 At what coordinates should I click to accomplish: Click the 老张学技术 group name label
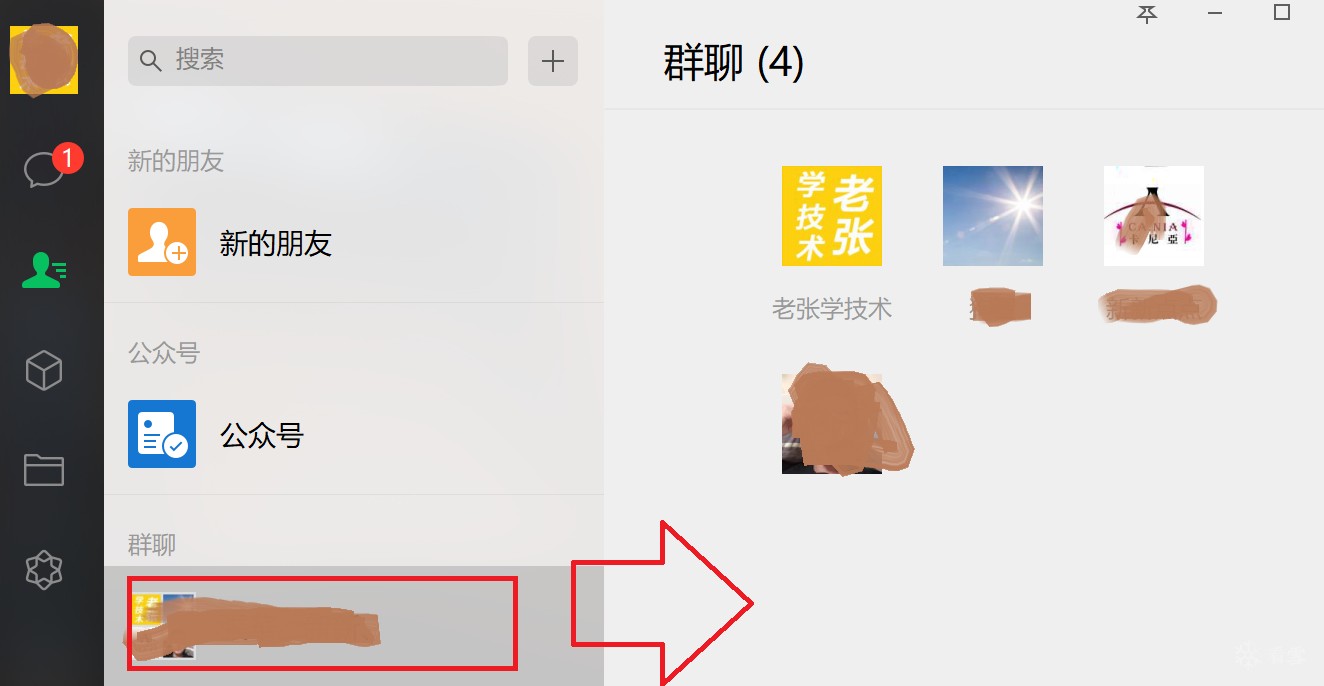pyautogui.click(x=832, y=309)
